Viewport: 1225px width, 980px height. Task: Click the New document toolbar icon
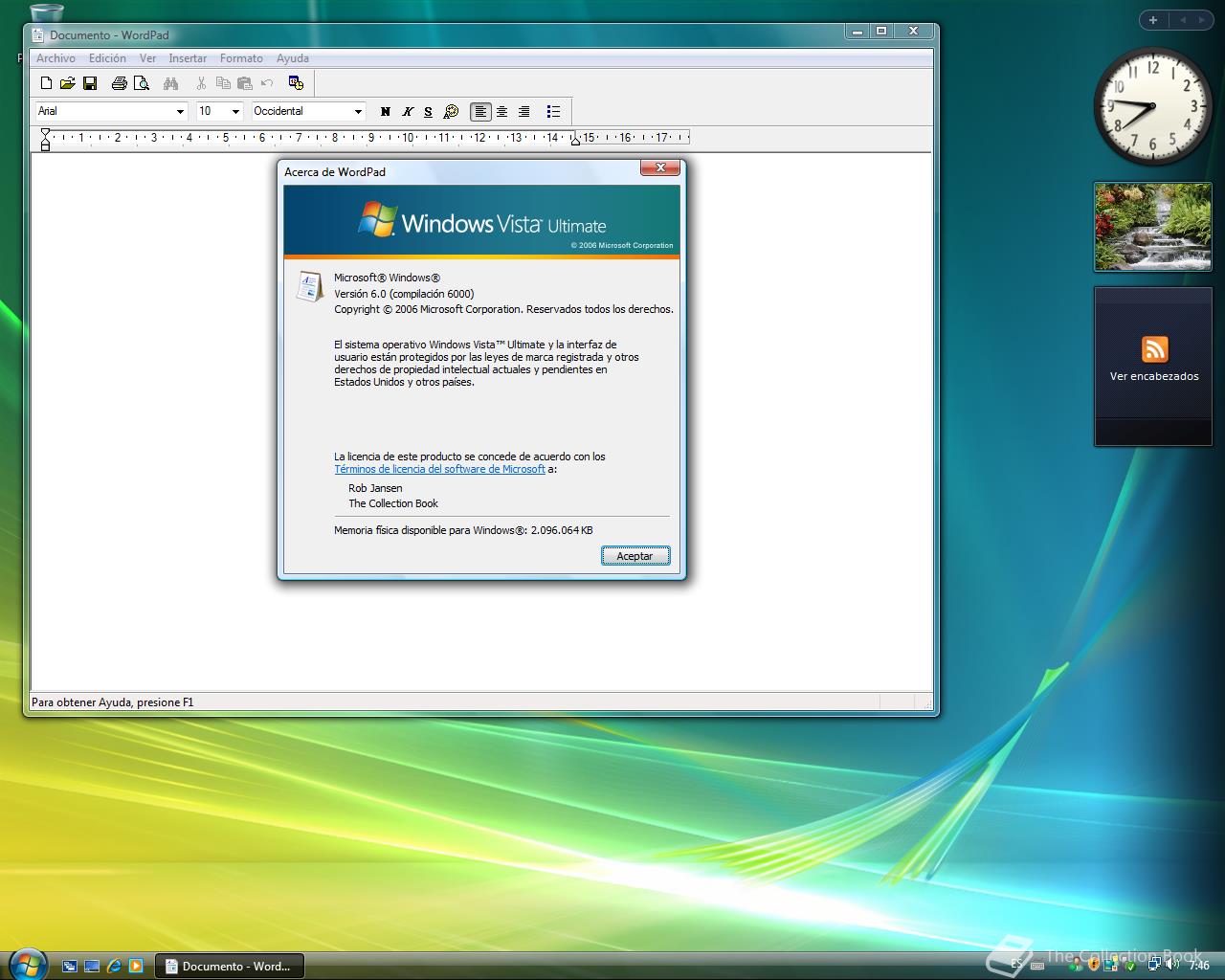coord(45,83)
